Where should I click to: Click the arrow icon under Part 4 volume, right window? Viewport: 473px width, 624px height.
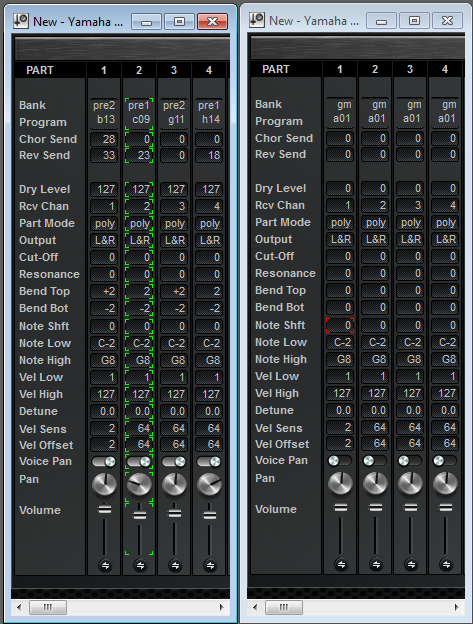coord(446,564)
